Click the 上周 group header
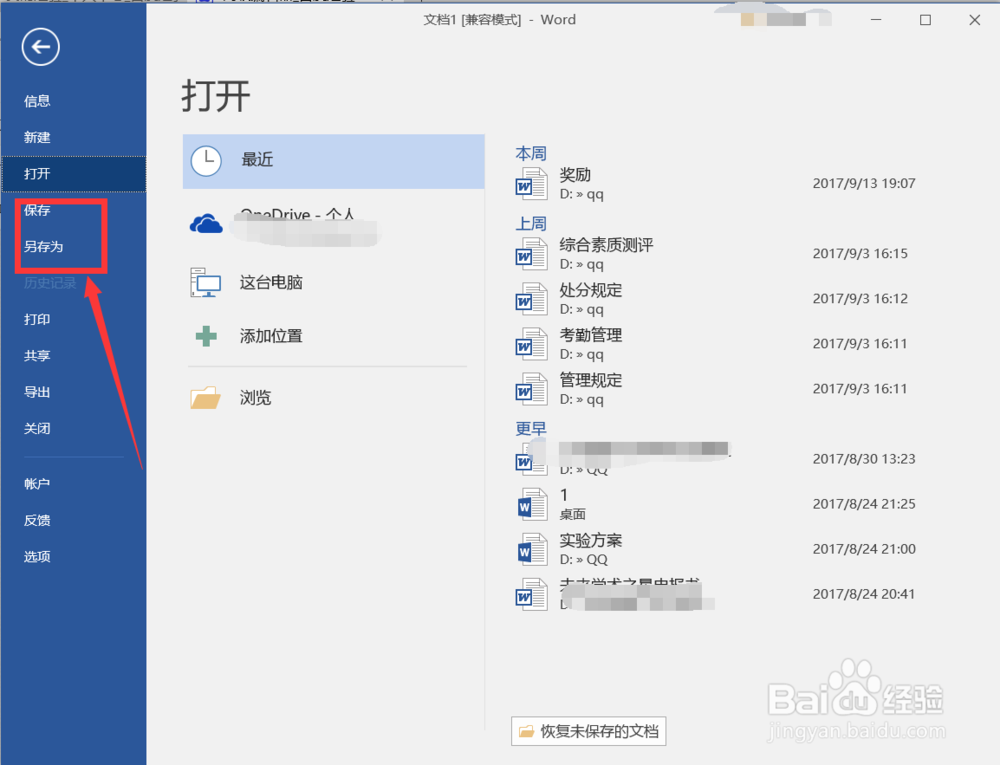 pos(531,224)
